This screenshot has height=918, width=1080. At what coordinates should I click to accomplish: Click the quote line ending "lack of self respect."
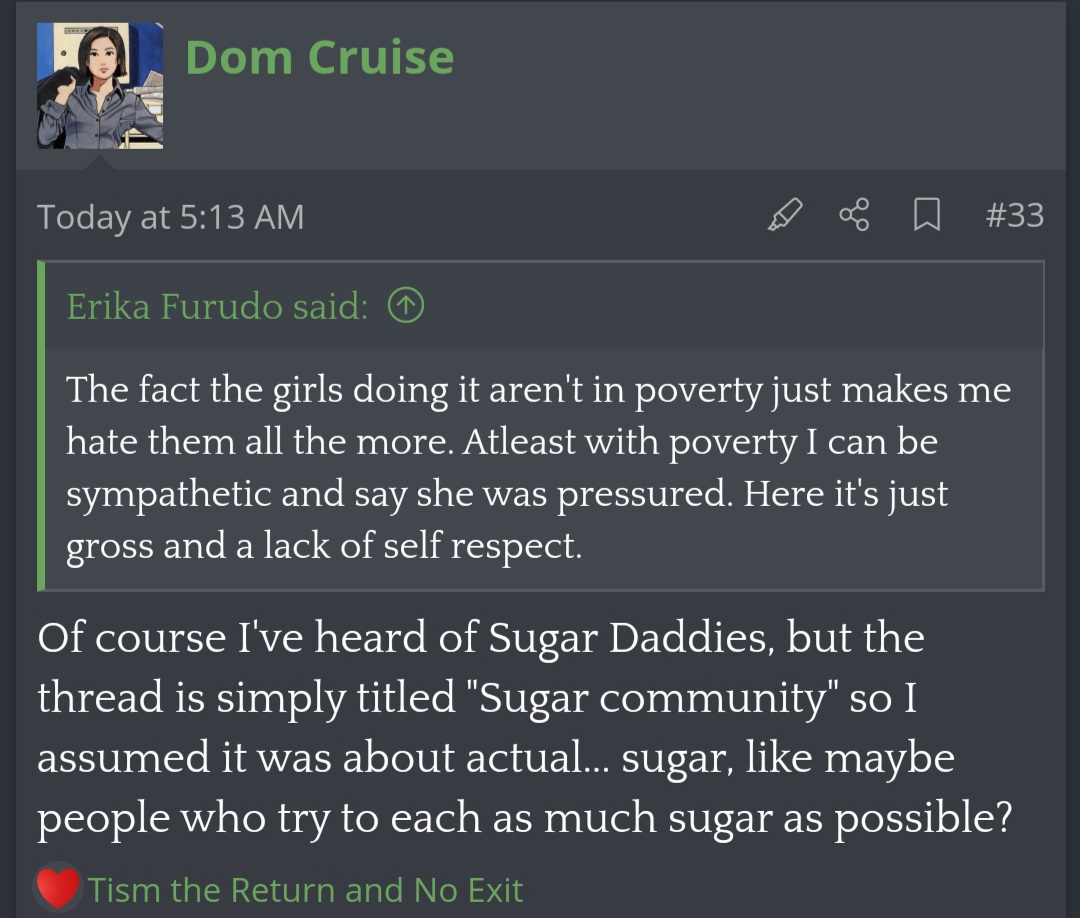pos(324,546)
